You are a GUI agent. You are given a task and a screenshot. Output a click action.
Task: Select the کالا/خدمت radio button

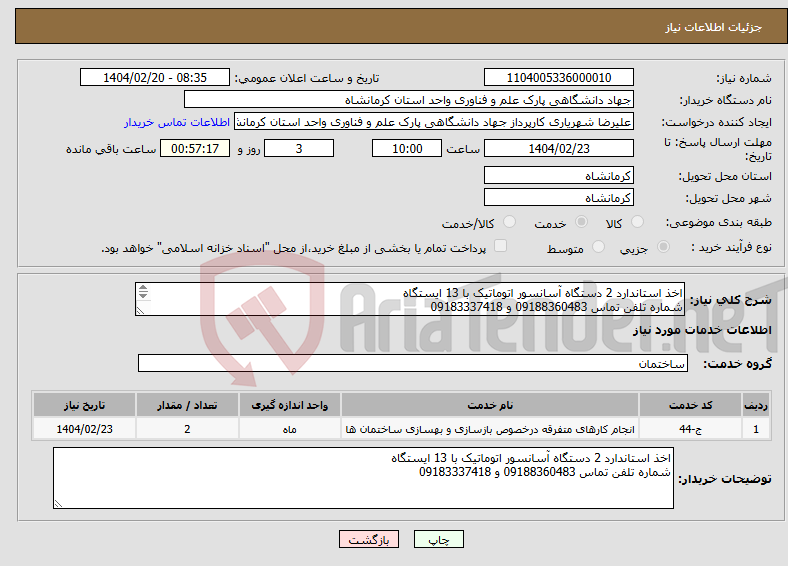509,222
